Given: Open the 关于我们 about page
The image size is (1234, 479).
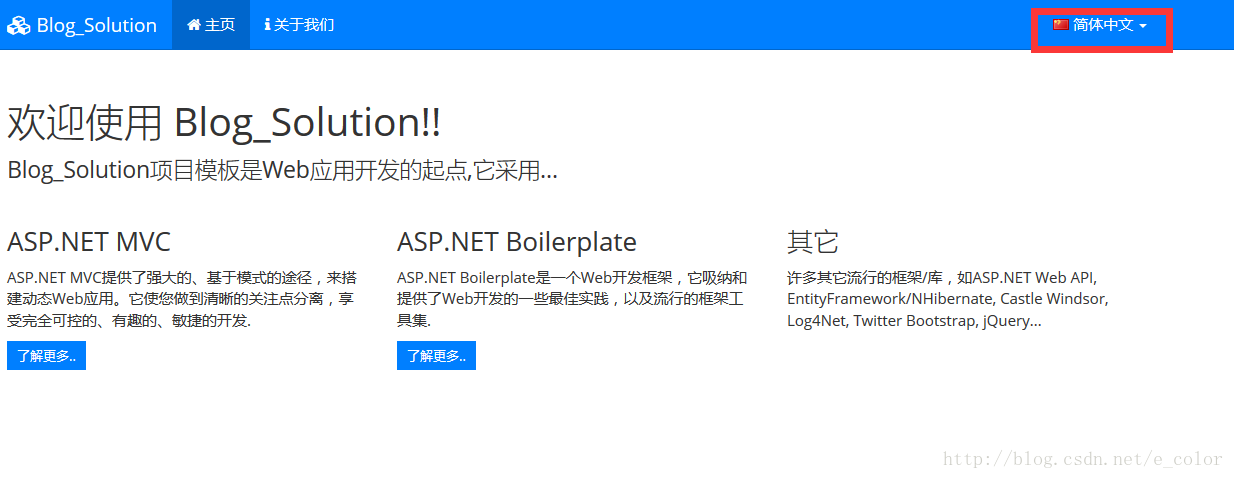Looking at the screenshot, I should (x=299, y=24).
